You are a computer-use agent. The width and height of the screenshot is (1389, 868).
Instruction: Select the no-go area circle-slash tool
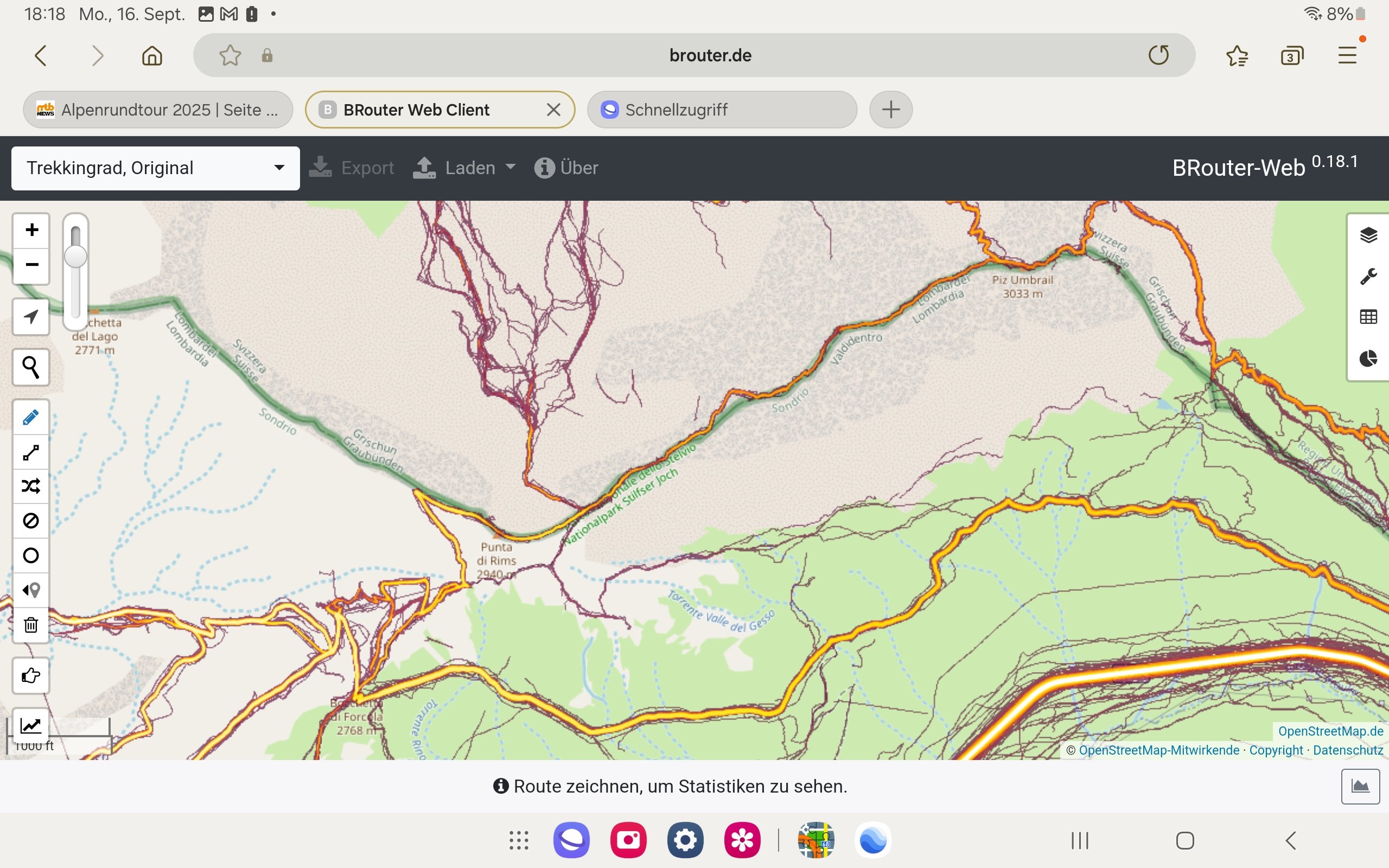click(x=31, y=521)
